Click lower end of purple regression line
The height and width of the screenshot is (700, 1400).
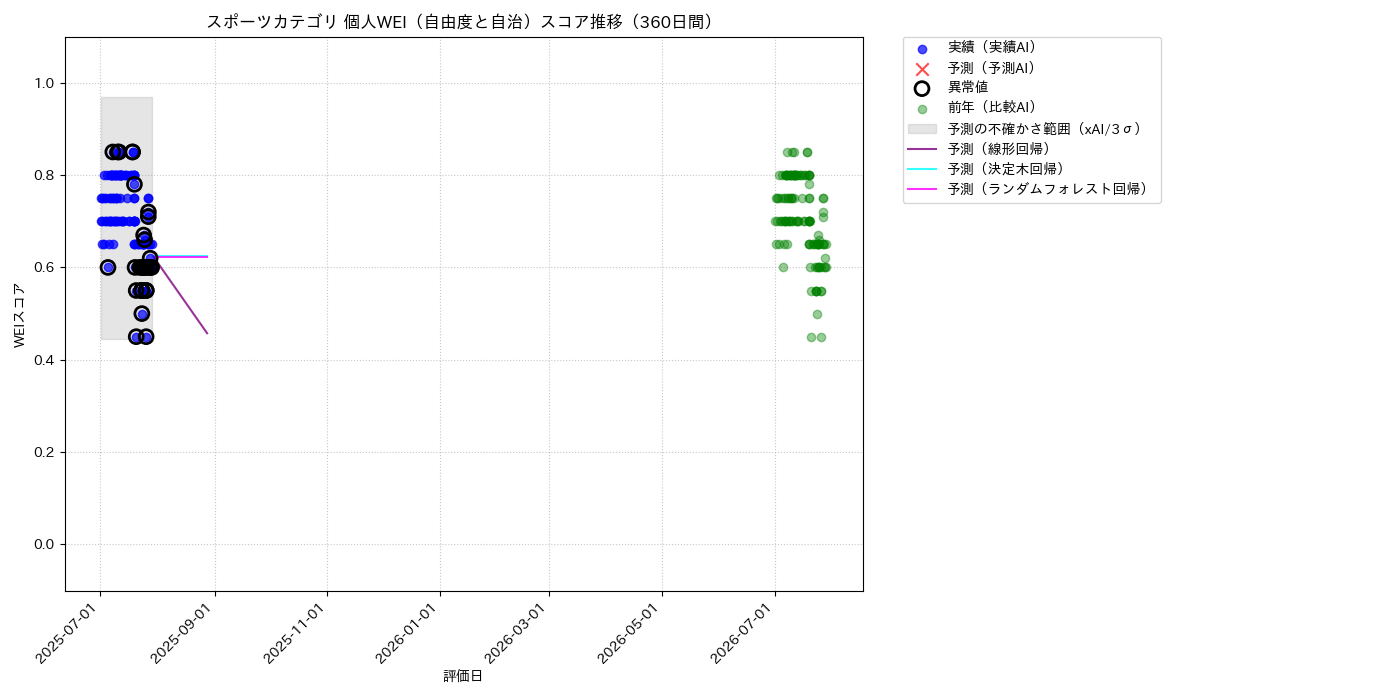tap(207, 333)
